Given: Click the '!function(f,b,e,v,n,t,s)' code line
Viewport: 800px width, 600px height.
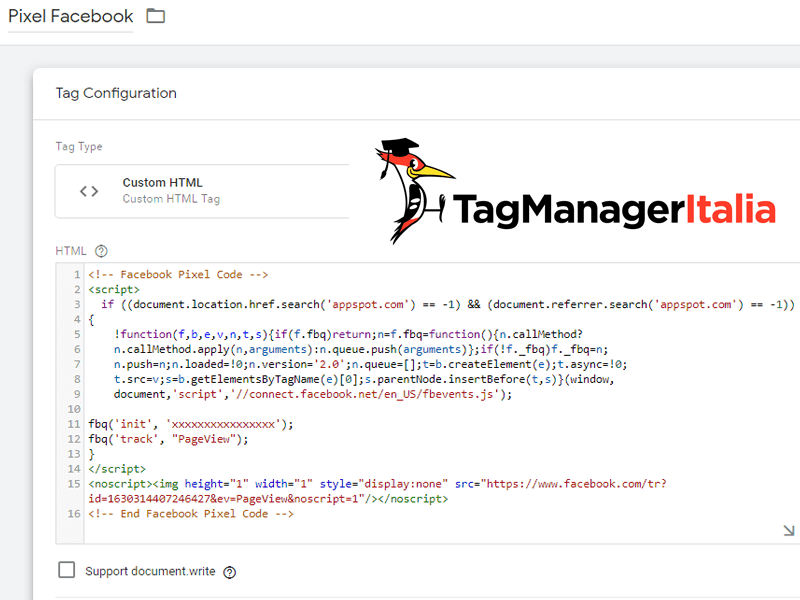Looking at the screenshot, I should (x=348, y=334).
